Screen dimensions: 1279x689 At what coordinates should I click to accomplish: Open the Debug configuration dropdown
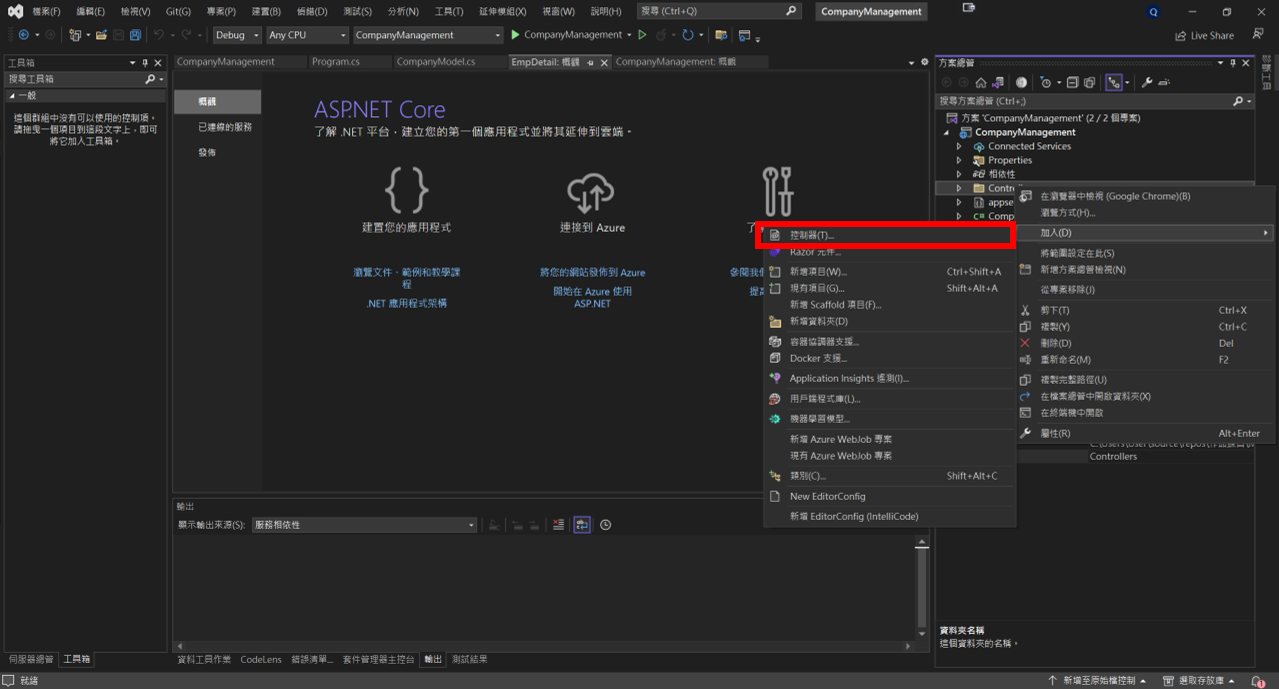237,35
